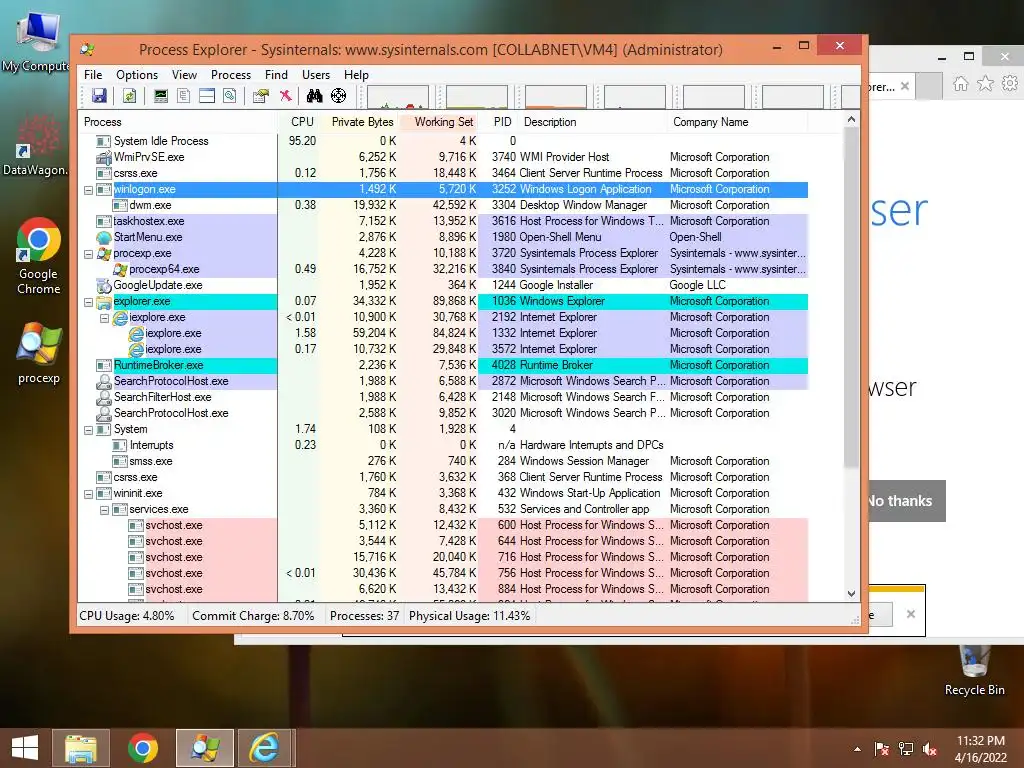
Task: Close the Internet Explorer tab
Action: tap(904, 86)
